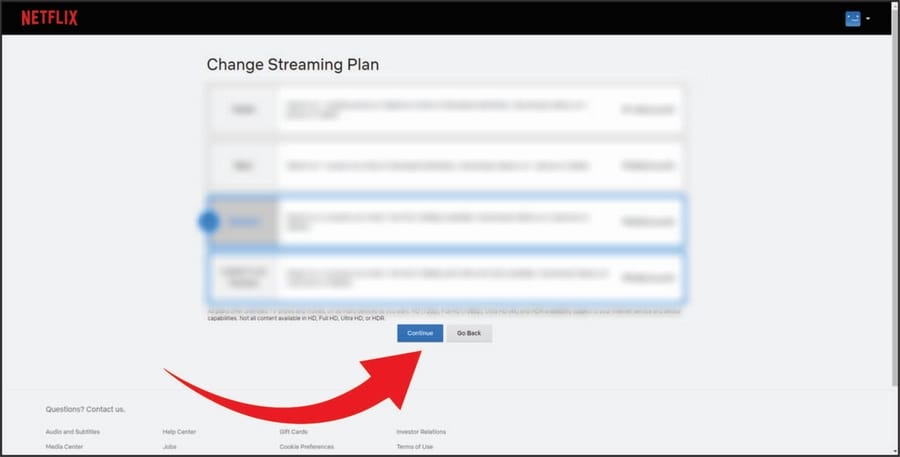Open the Gift Cards link
The height and width of the screenshot is (457, 900).
click(x=293, y=432)
